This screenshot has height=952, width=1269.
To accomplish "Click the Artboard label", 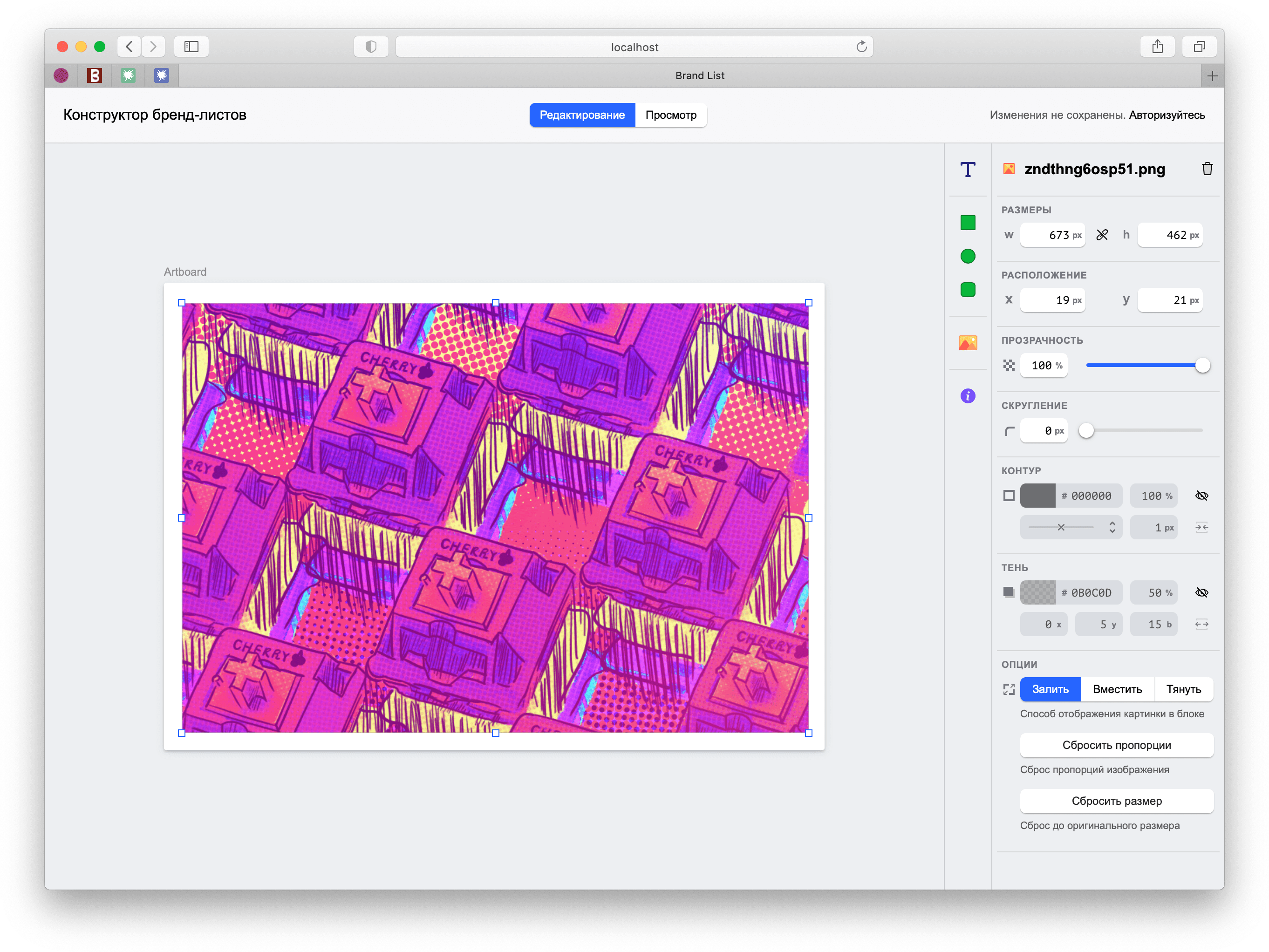I will 185,272.
